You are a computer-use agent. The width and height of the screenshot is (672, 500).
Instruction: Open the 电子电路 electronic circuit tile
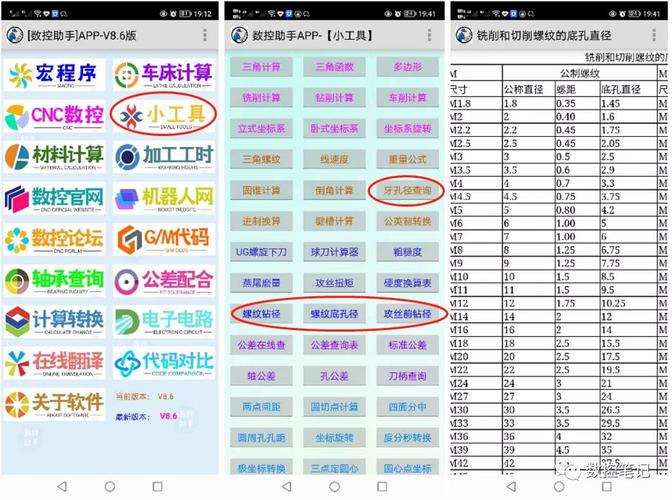[164, 322]
